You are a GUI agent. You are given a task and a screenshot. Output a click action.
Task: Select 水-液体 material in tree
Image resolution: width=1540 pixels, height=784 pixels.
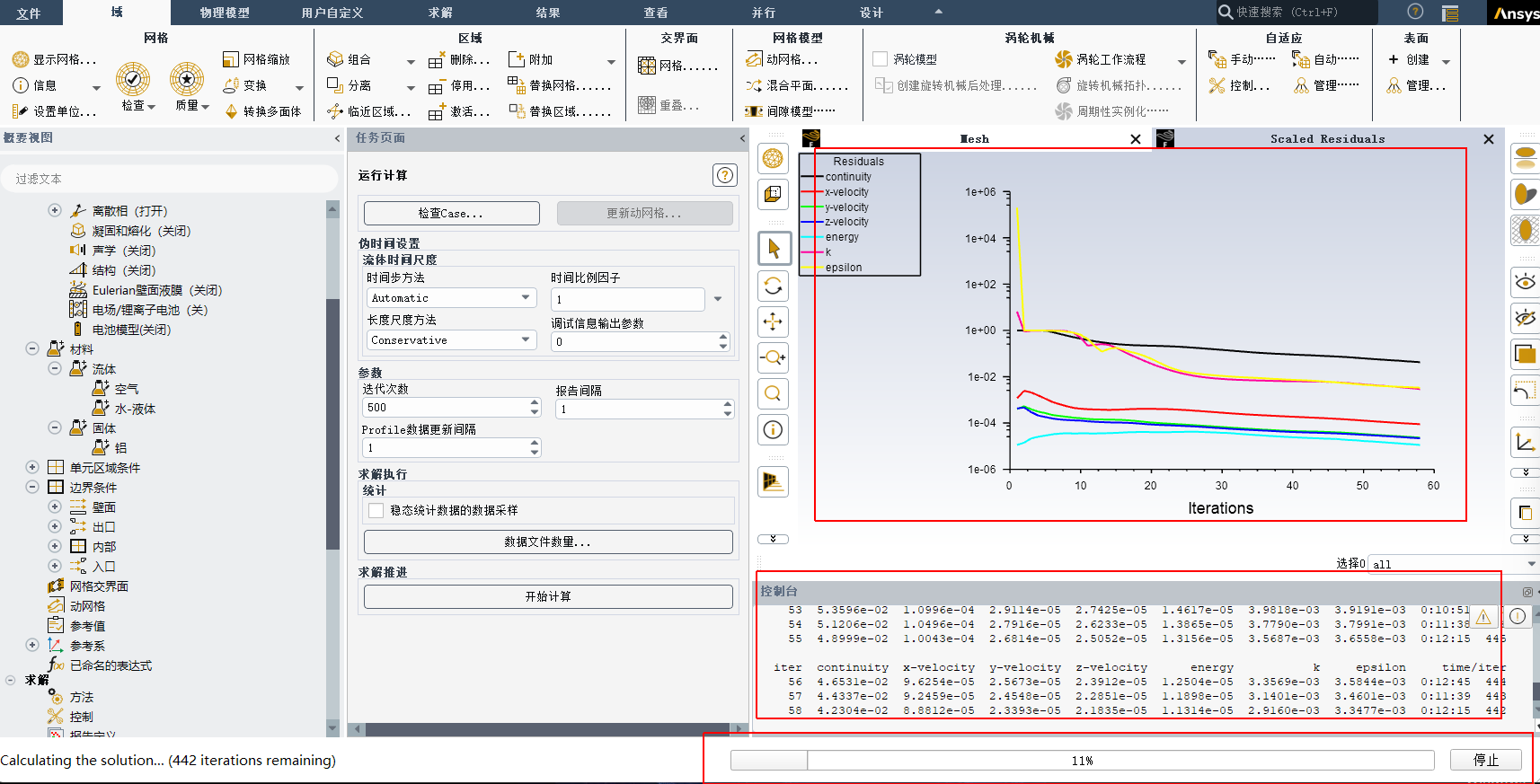[x=135, y=409]
